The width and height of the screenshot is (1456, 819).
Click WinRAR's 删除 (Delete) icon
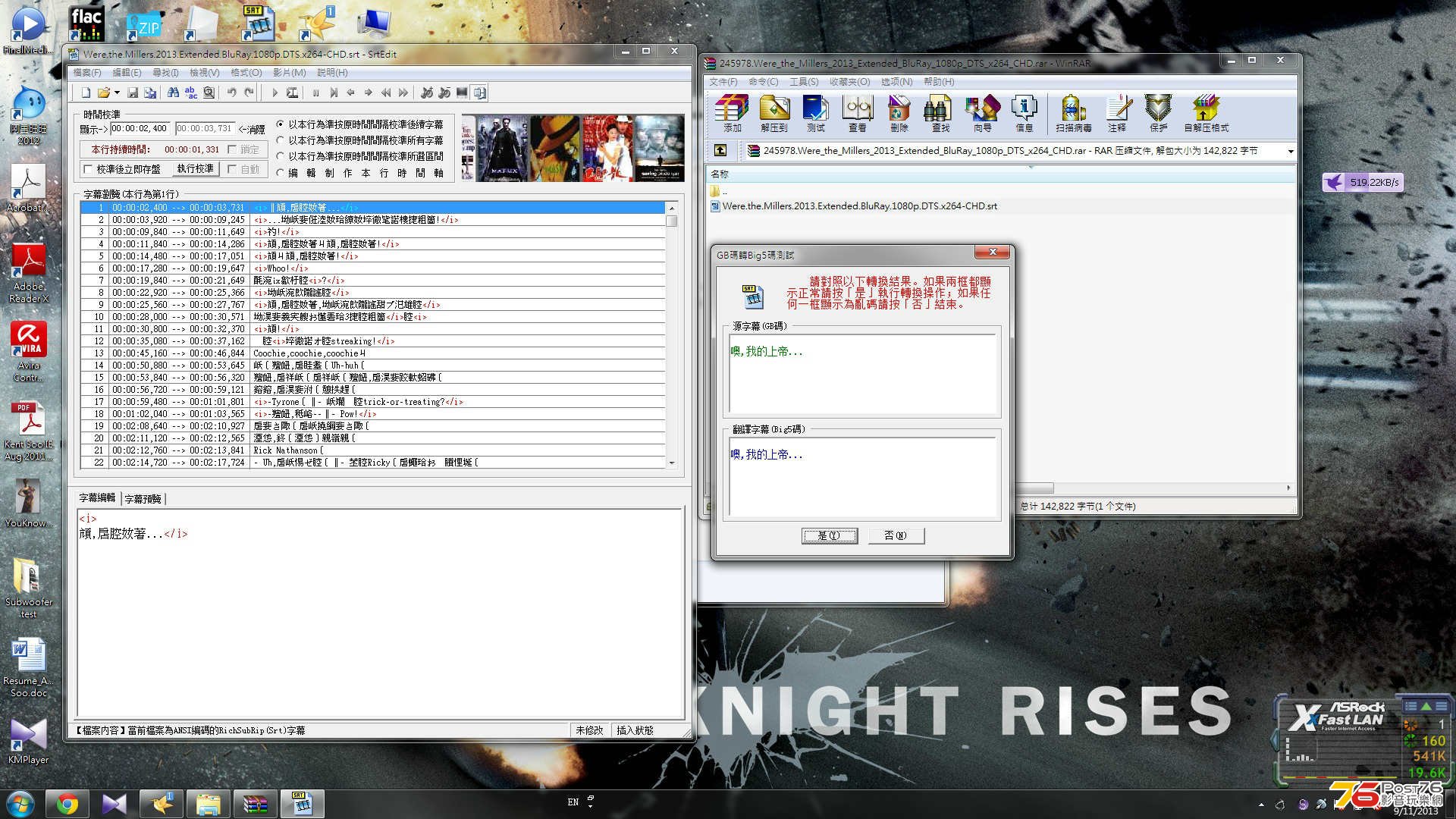click(899, 114)
